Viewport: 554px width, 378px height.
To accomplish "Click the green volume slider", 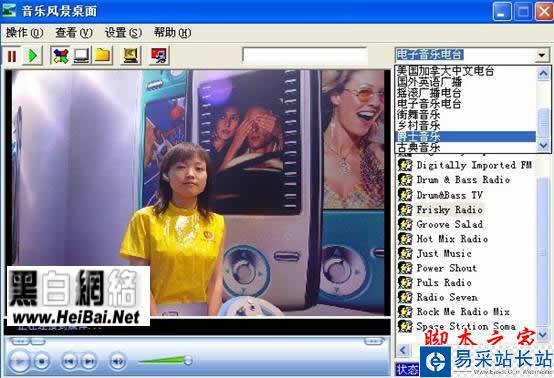I will pos(165,360).
